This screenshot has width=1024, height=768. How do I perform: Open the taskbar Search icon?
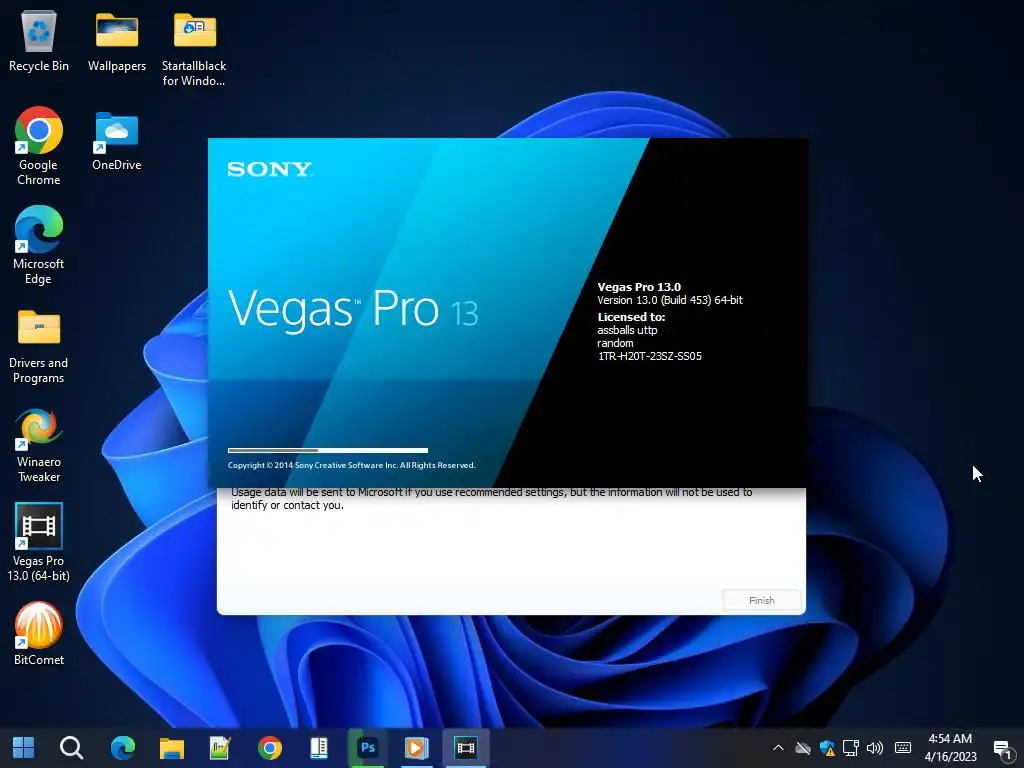click(71, 748)
